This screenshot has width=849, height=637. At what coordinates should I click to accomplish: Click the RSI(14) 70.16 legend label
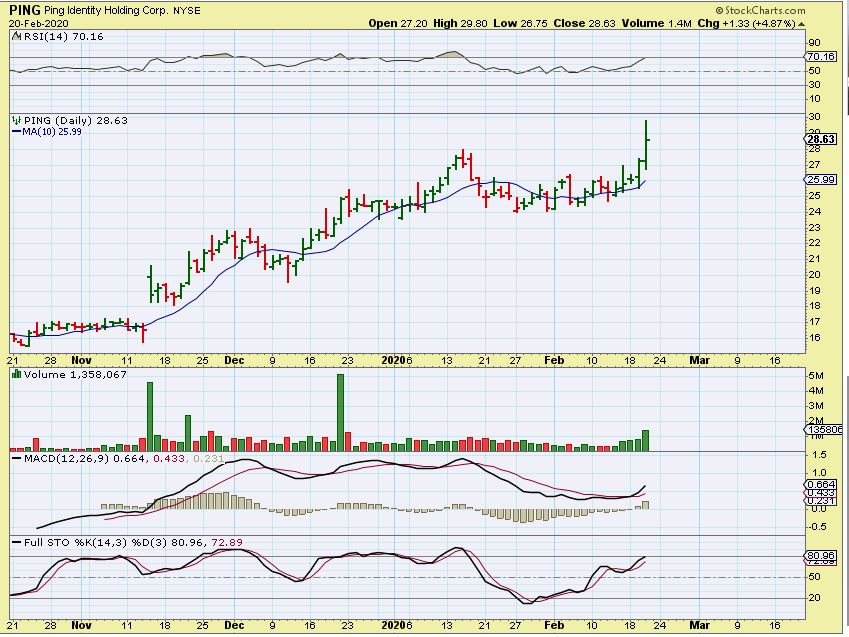coord(64,37)
